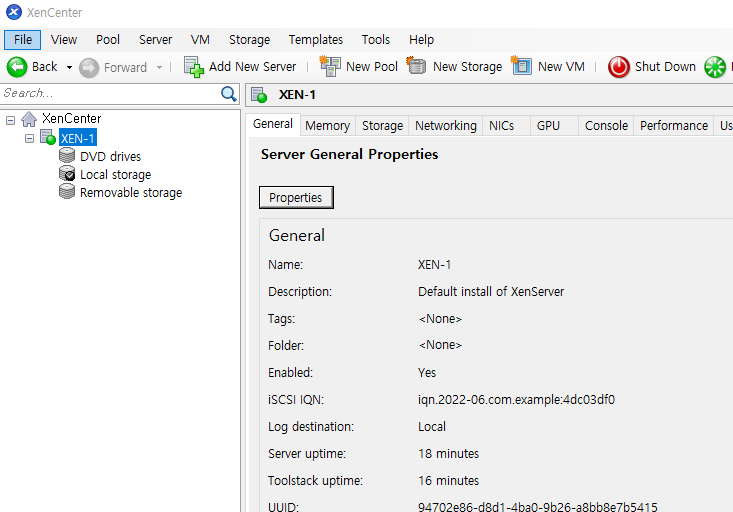
Task: Select the XenCenter root tree label
Action: tap(72, 118)
